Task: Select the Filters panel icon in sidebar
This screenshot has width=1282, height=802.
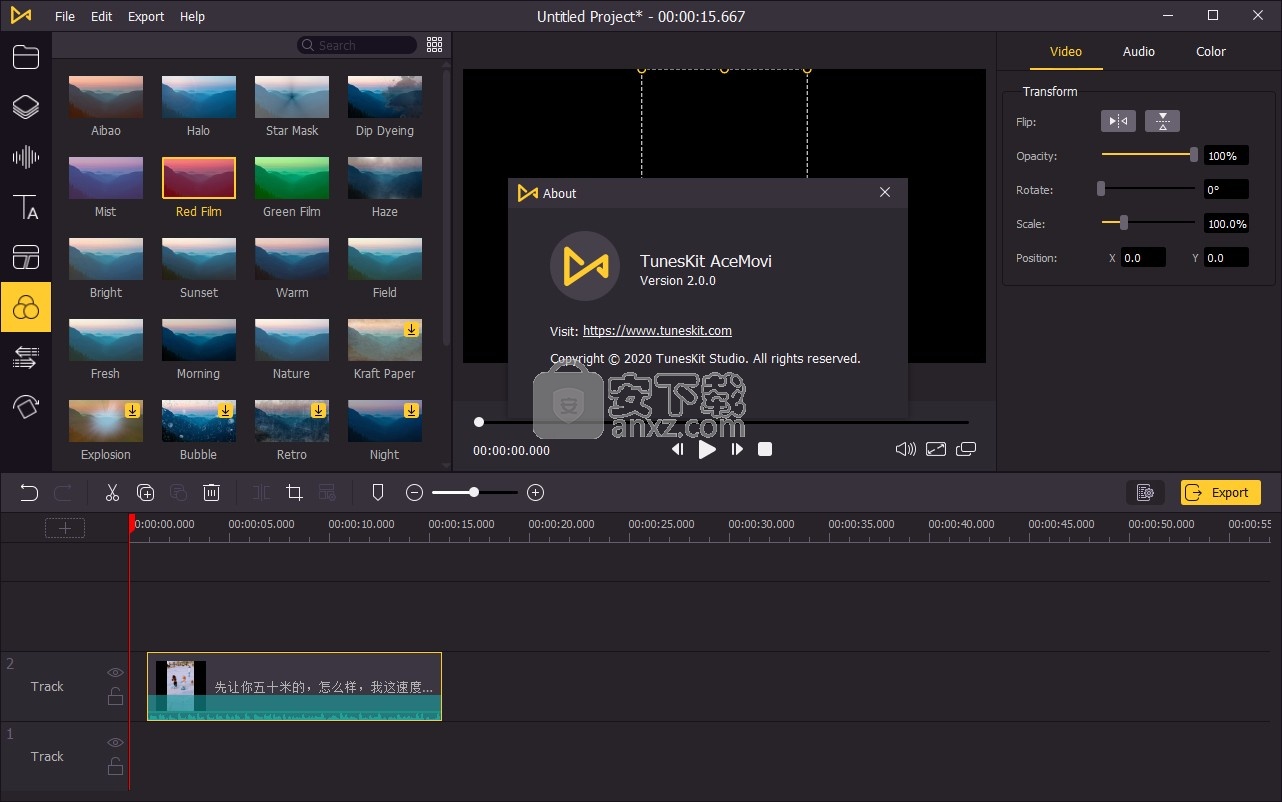Action: tap(26, 307)
